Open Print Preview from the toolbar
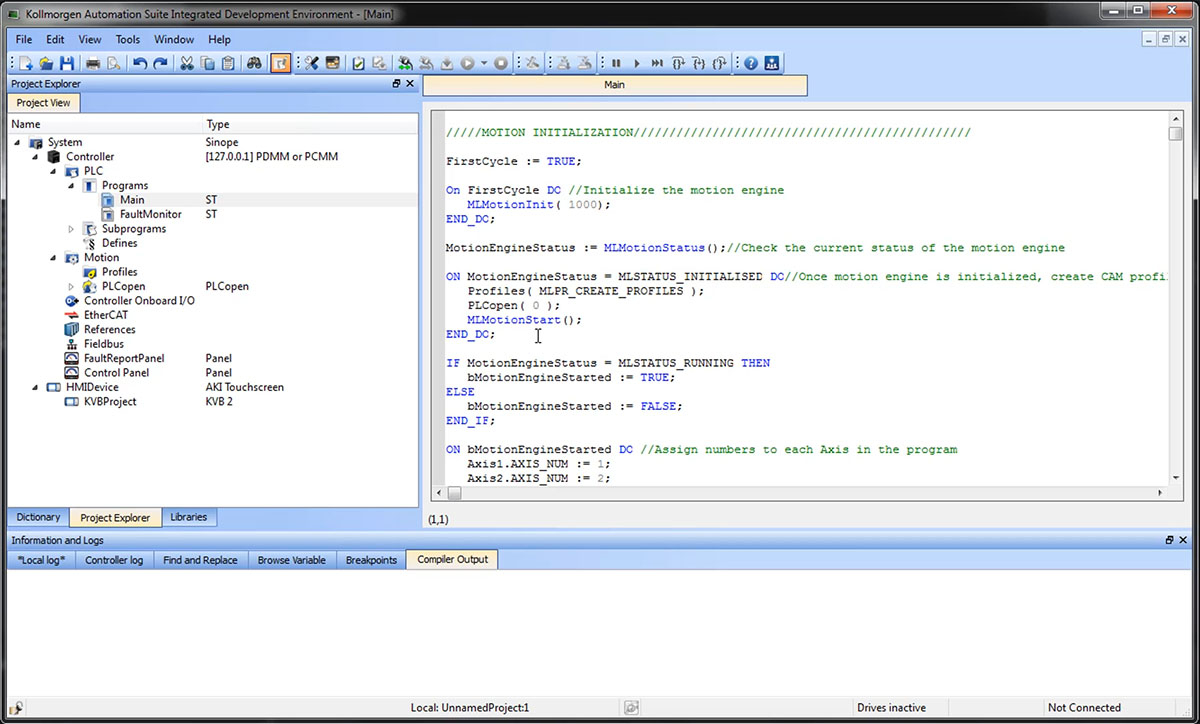This screenshot has height=724, width=1200. pyautogui.click(x=114, y=63)
